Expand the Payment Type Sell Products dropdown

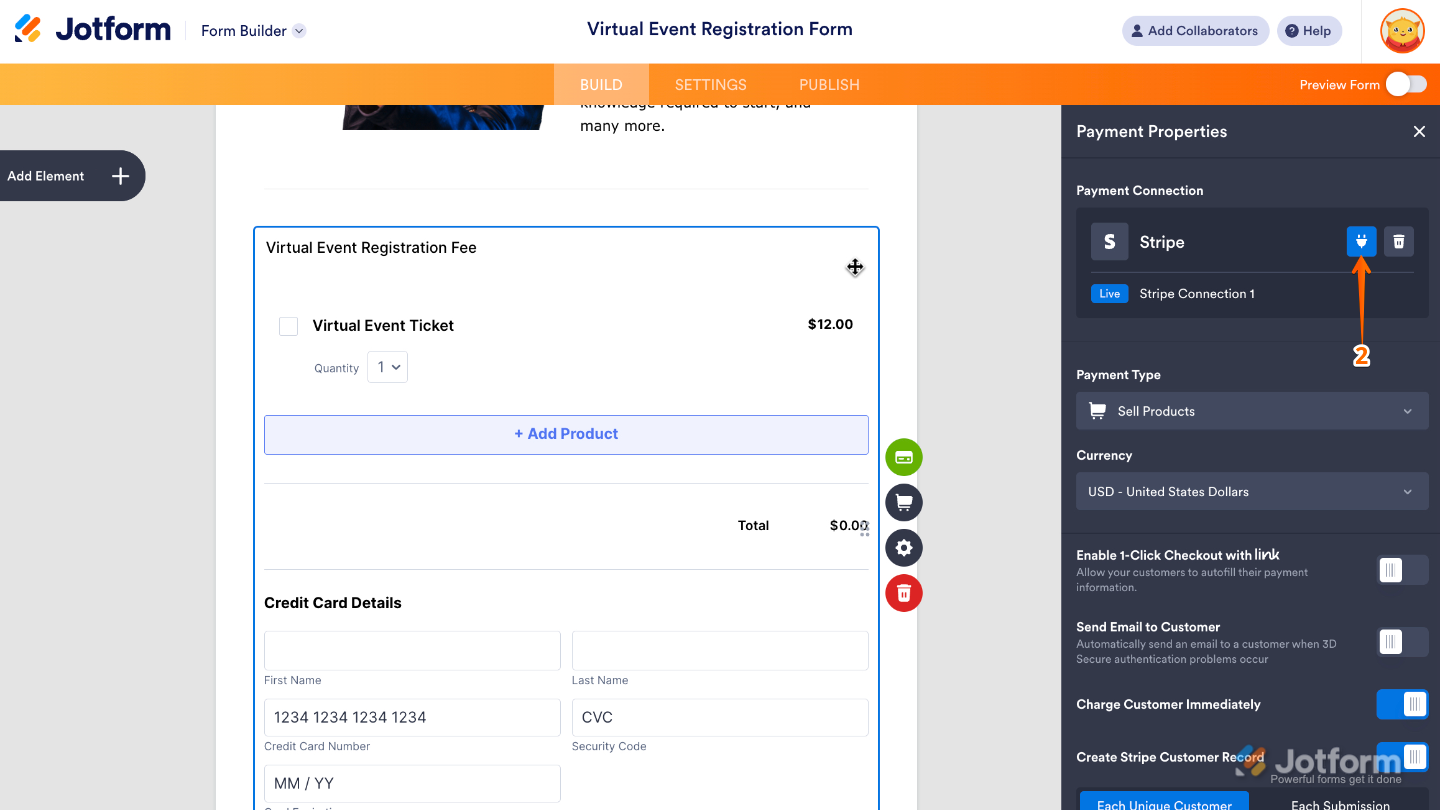click(x=1252, y=411)
